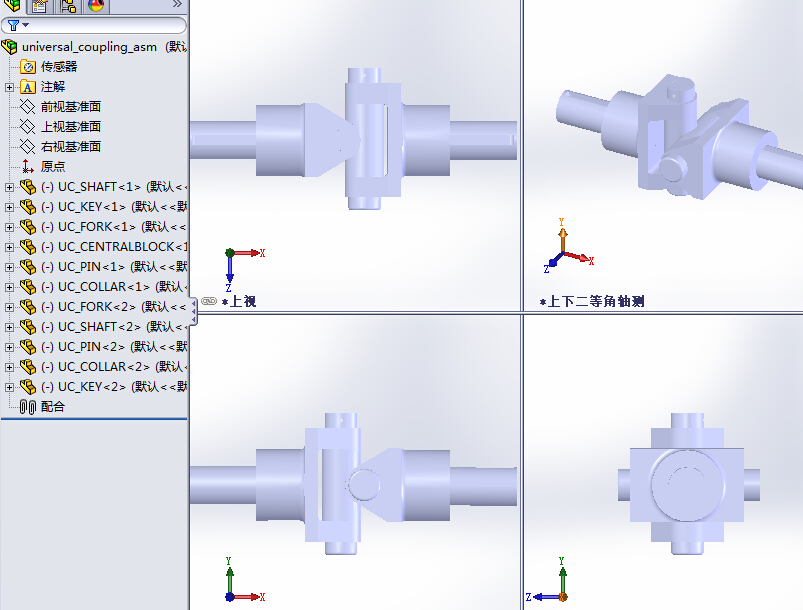Expand the UC_PIN<2> component

click(9, 347)
